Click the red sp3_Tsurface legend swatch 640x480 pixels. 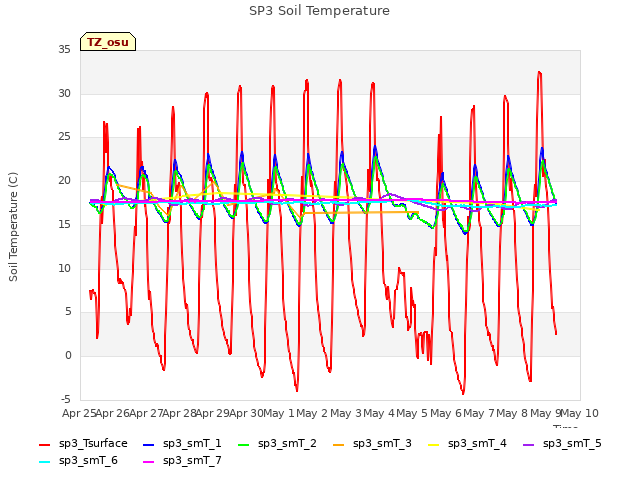point(44,445)
